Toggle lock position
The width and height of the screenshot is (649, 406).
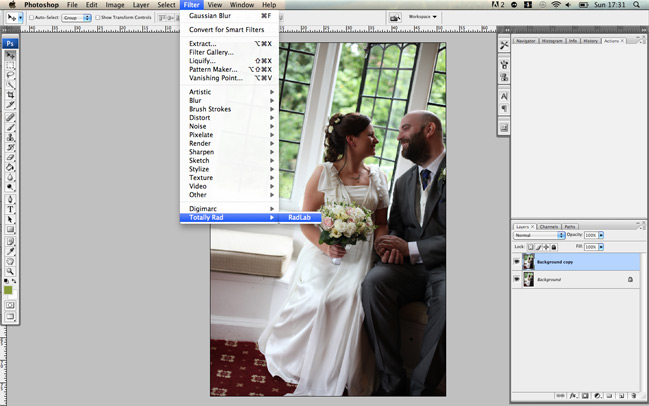546,247
